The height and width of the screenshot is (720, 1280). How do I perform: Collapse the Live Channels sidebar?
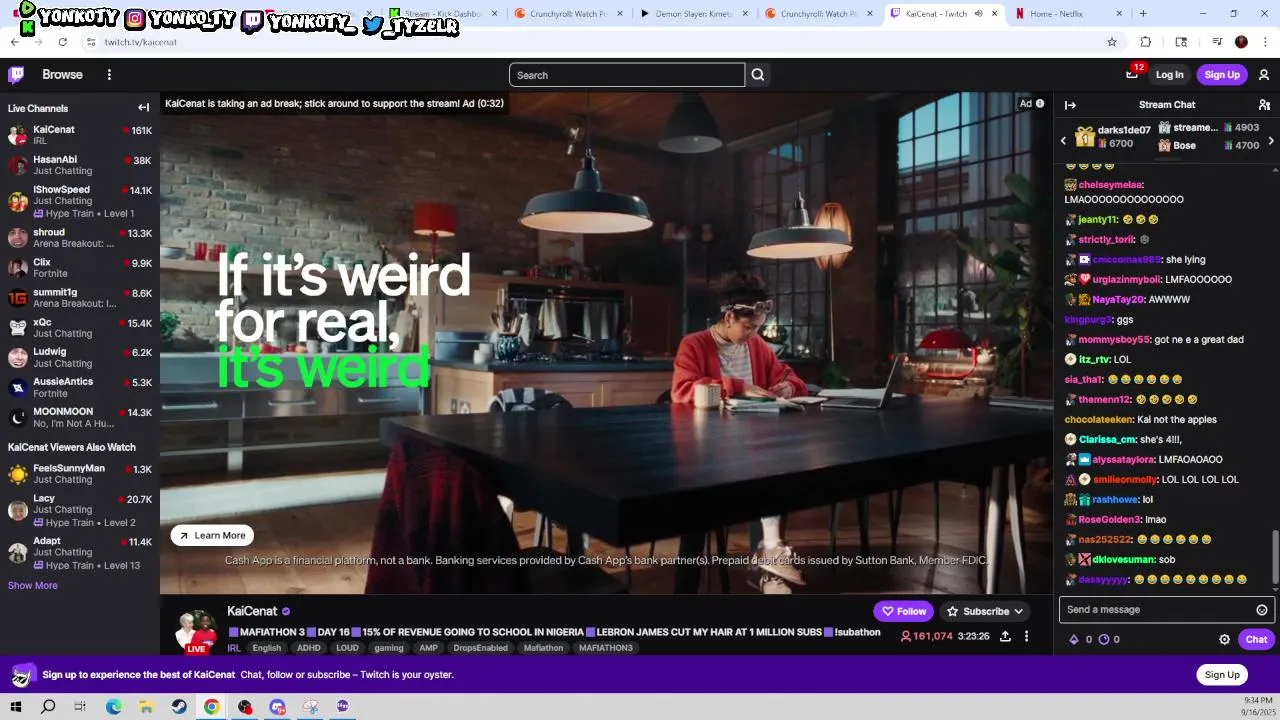tap(143, 108)
